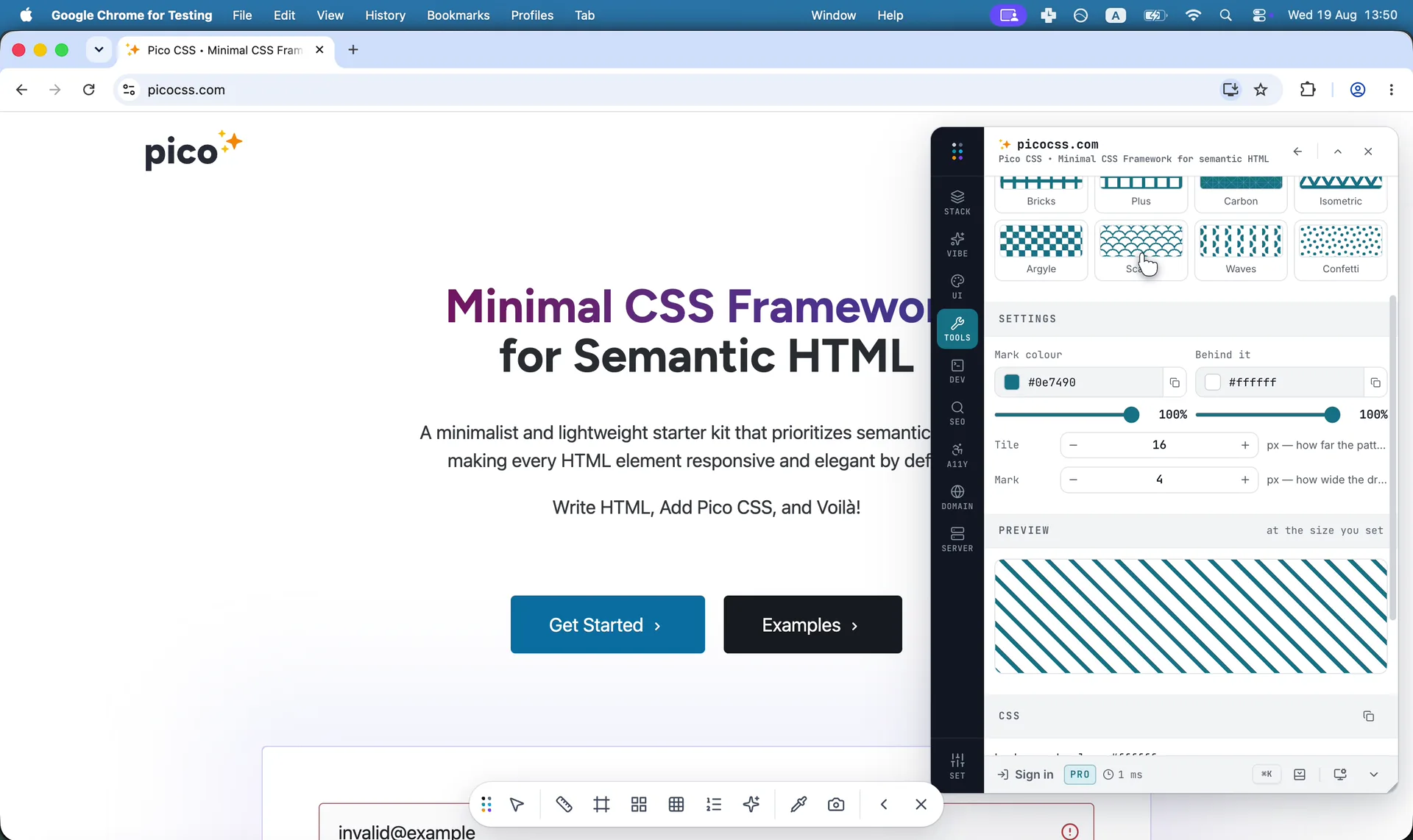
Task: Click Sign in in the panel footer
Action: pyautogui.click(x=1025, y=775)
